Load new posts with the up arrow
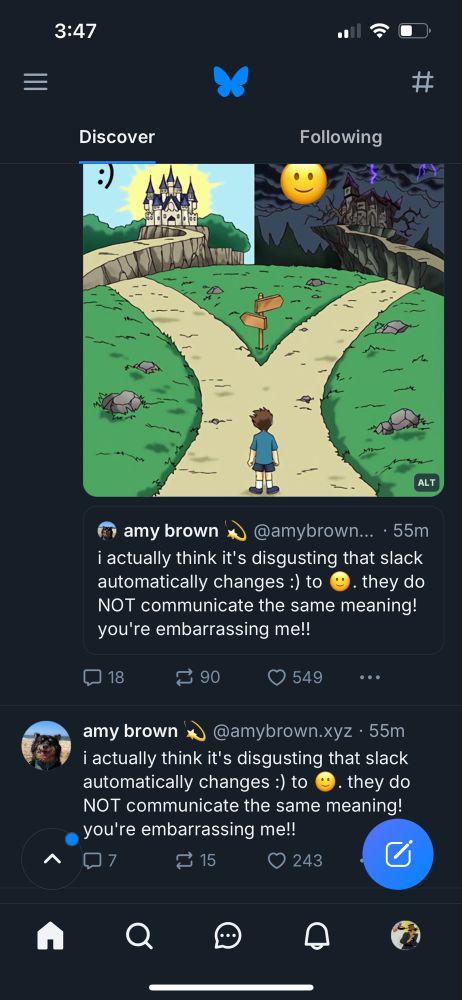 point(52,858)
